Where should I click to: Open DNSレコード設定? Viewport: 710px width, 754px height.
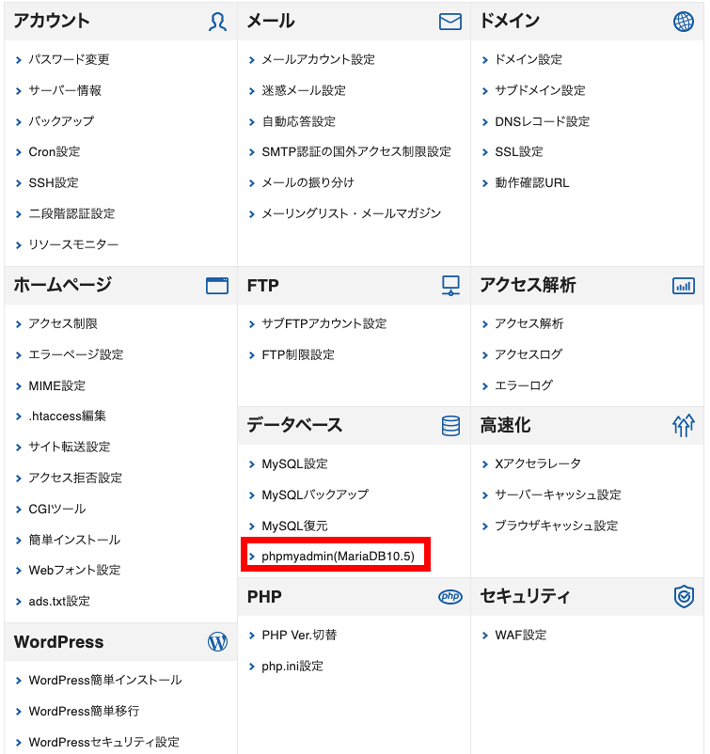point(542,121)
